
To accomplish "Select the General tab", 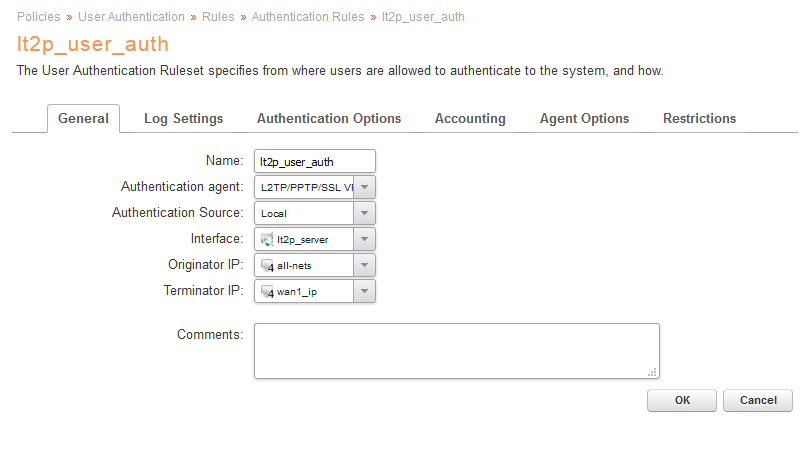I will [83, 118].
